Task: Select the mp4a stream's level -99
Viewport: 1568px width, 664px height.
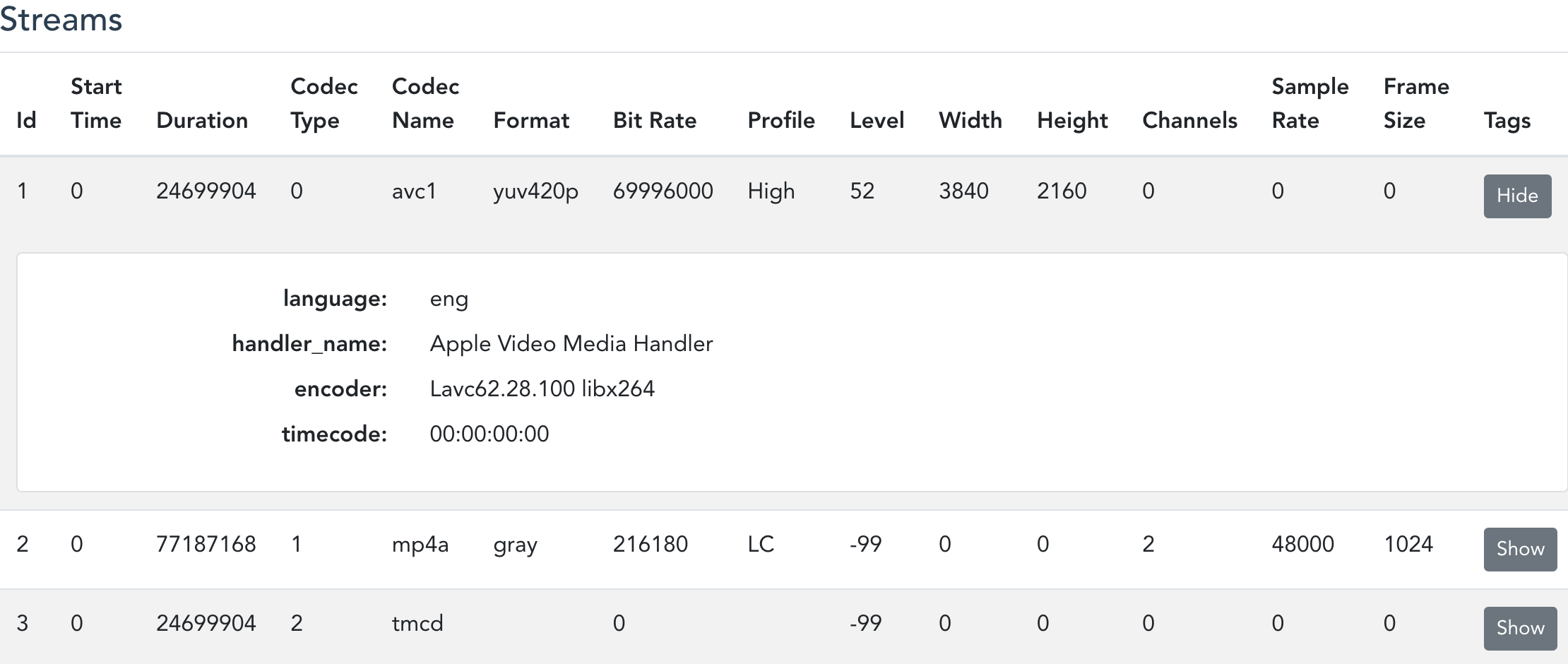Action: pos(865,544)
